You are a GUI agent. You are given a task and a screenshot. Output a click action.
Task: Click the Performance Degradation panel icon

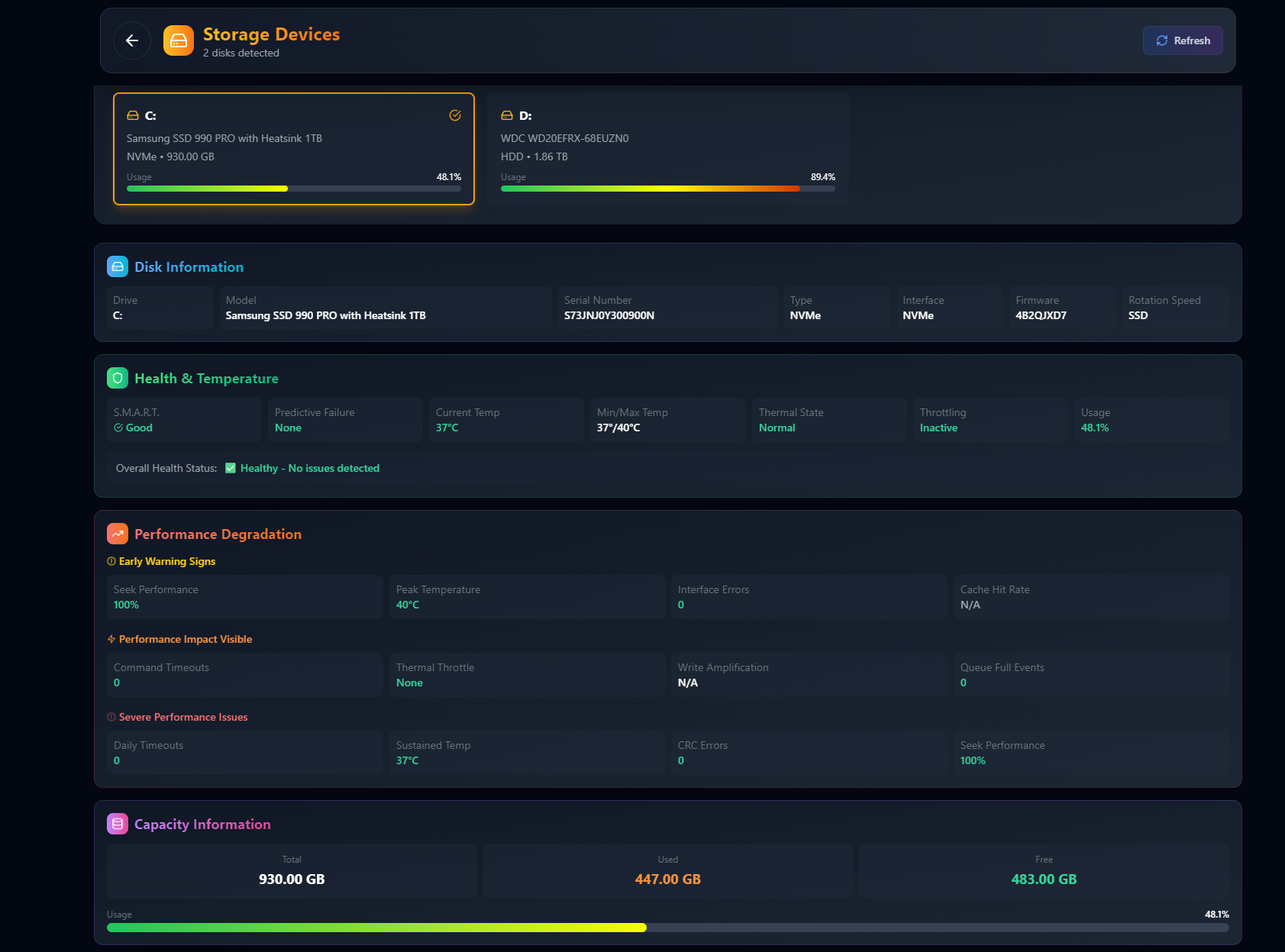pyautogui.click(x=118, y=534)
